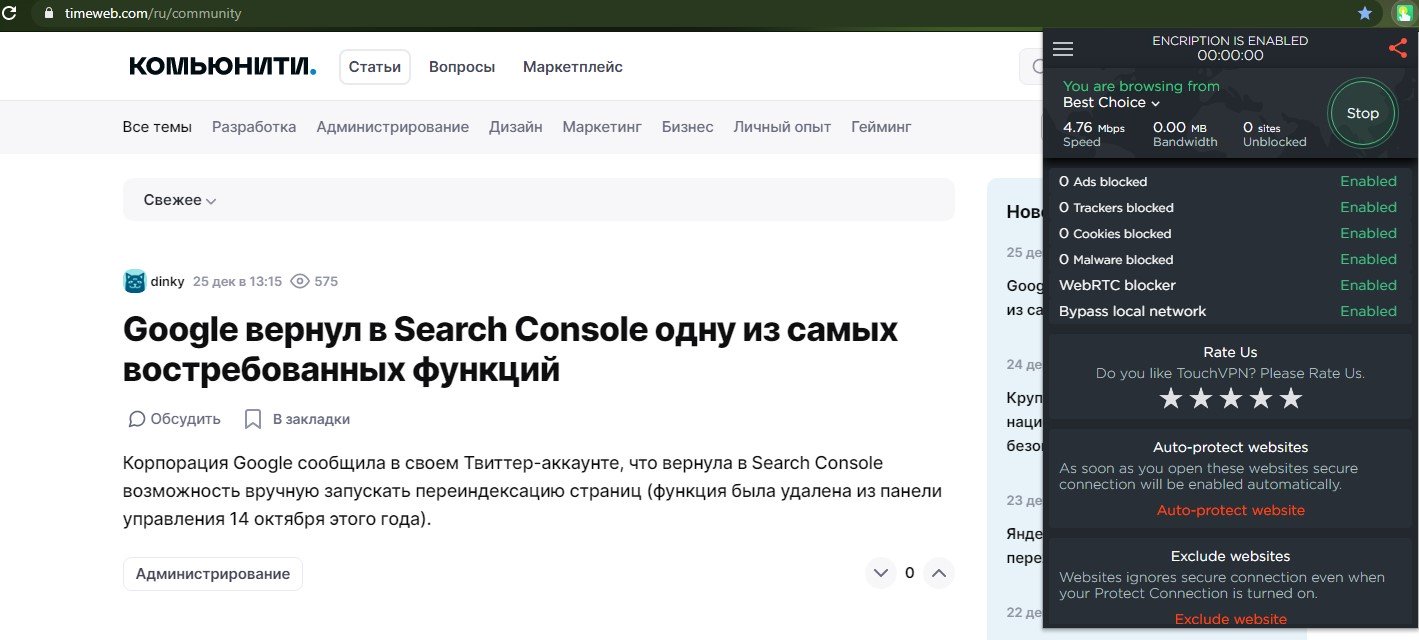Open the TouchVPN hamburger menu

point(1063,49)
